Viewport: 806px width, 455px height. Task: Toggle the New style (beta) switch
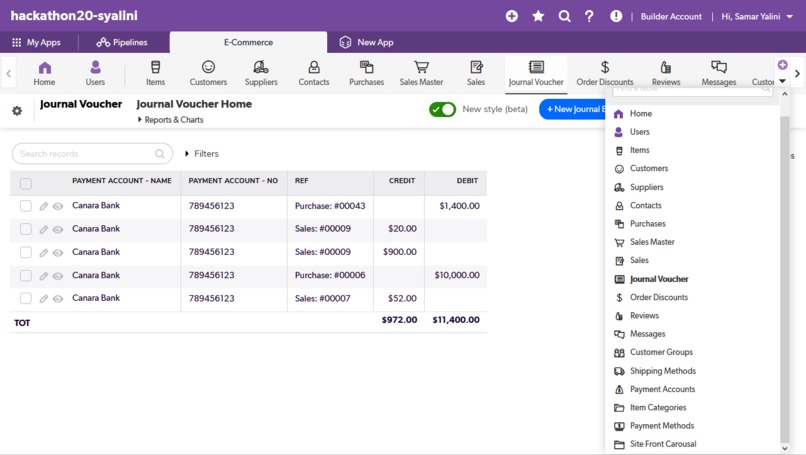(x=442, y=110)
